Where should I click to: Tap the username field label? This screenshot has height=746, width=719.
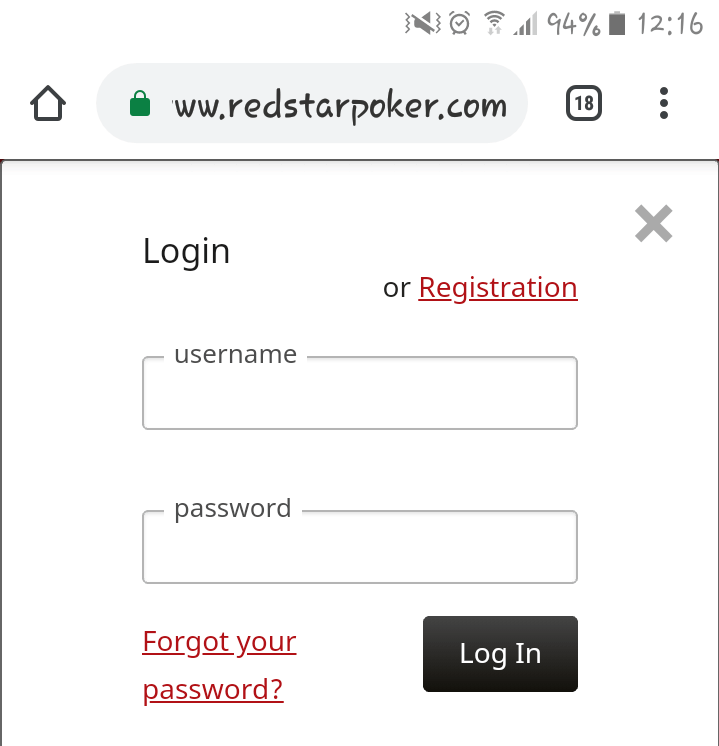[236, 354]
